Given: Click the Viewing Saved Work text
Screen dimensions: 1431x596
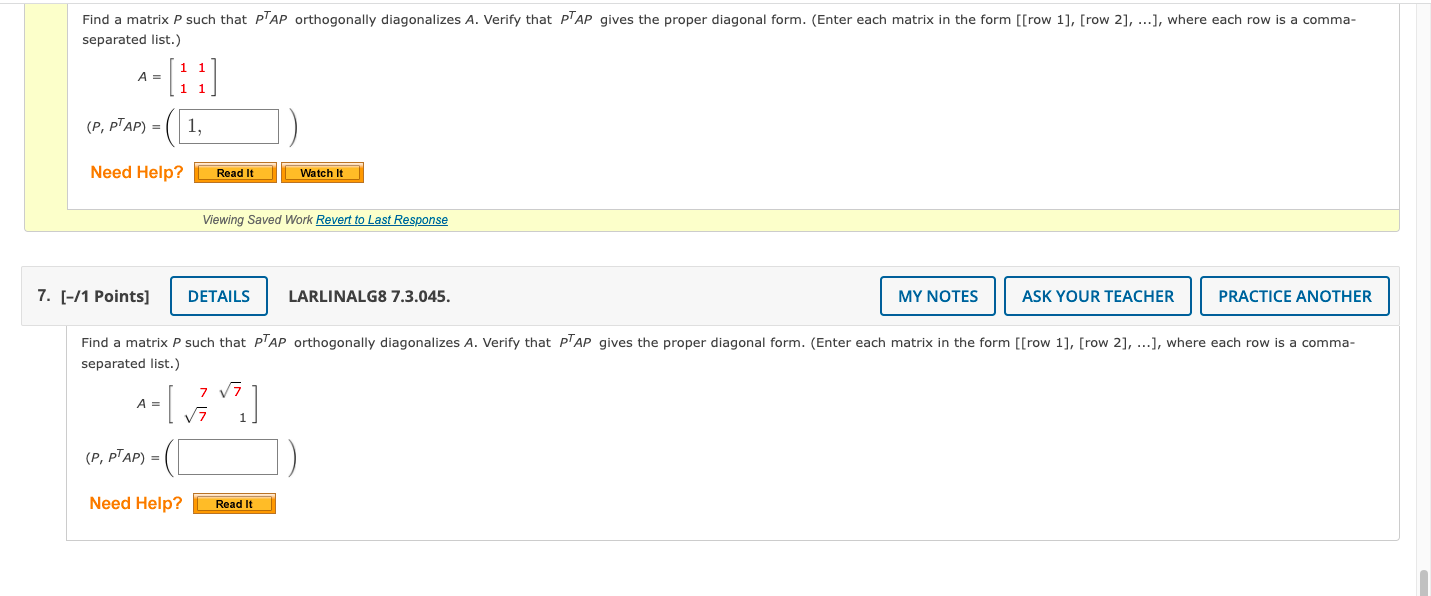Looking at the screenshot, I should 258,220.
